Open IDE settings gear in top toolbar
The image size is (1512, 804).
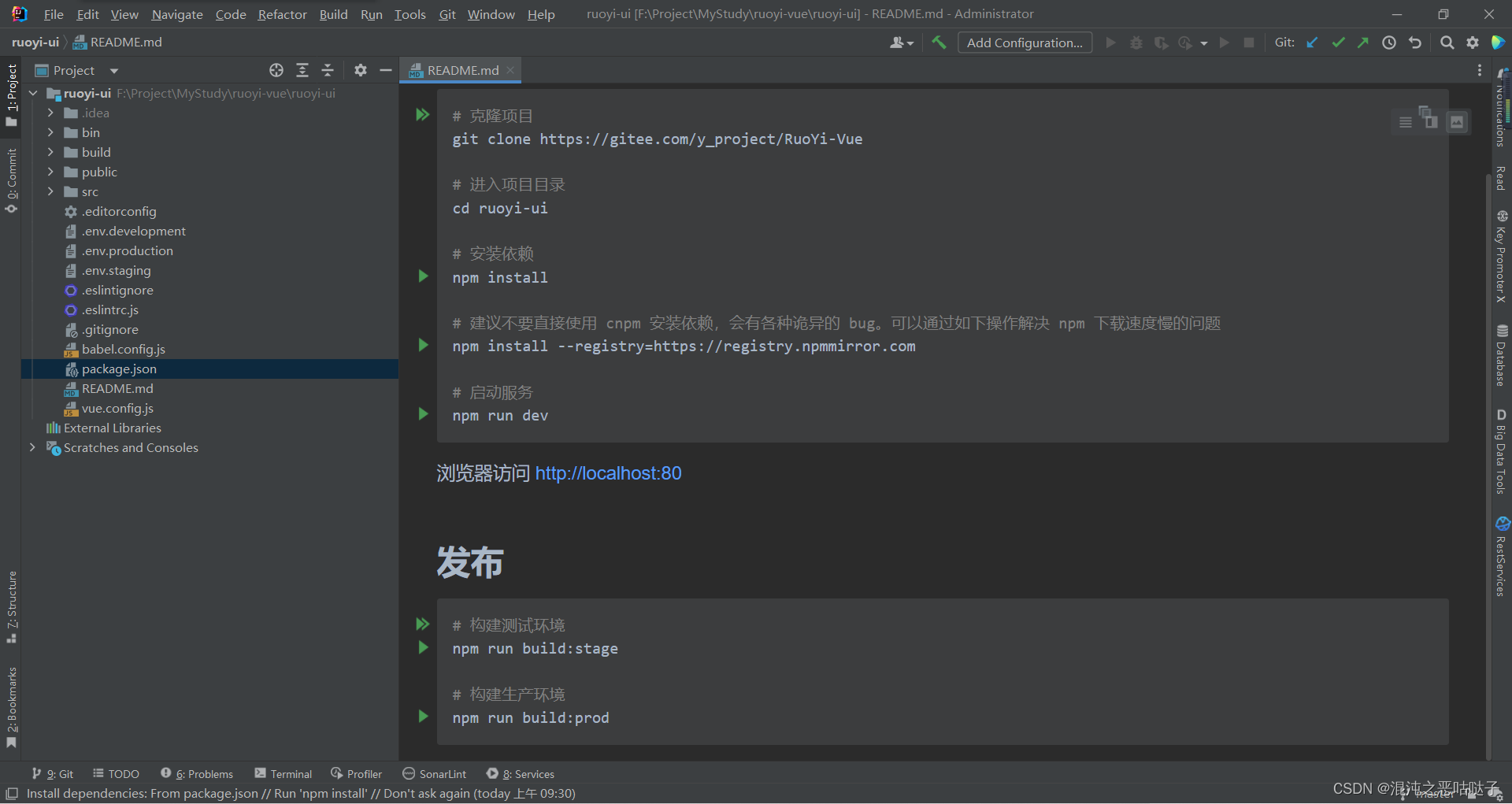pos(1473,43)
